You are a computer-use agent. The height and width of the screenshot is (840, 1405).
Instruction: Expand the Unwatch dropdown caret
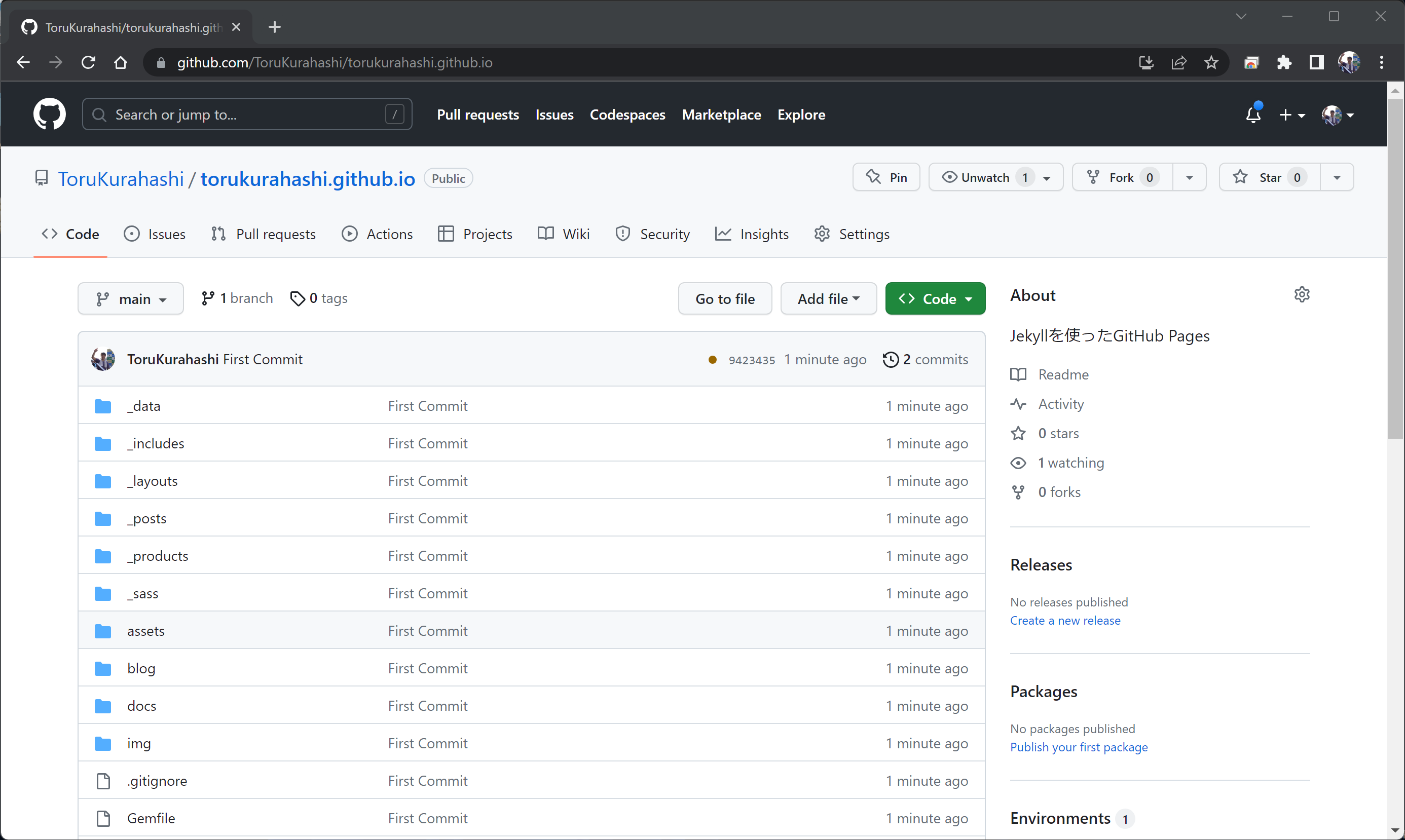coord(1047,178)
